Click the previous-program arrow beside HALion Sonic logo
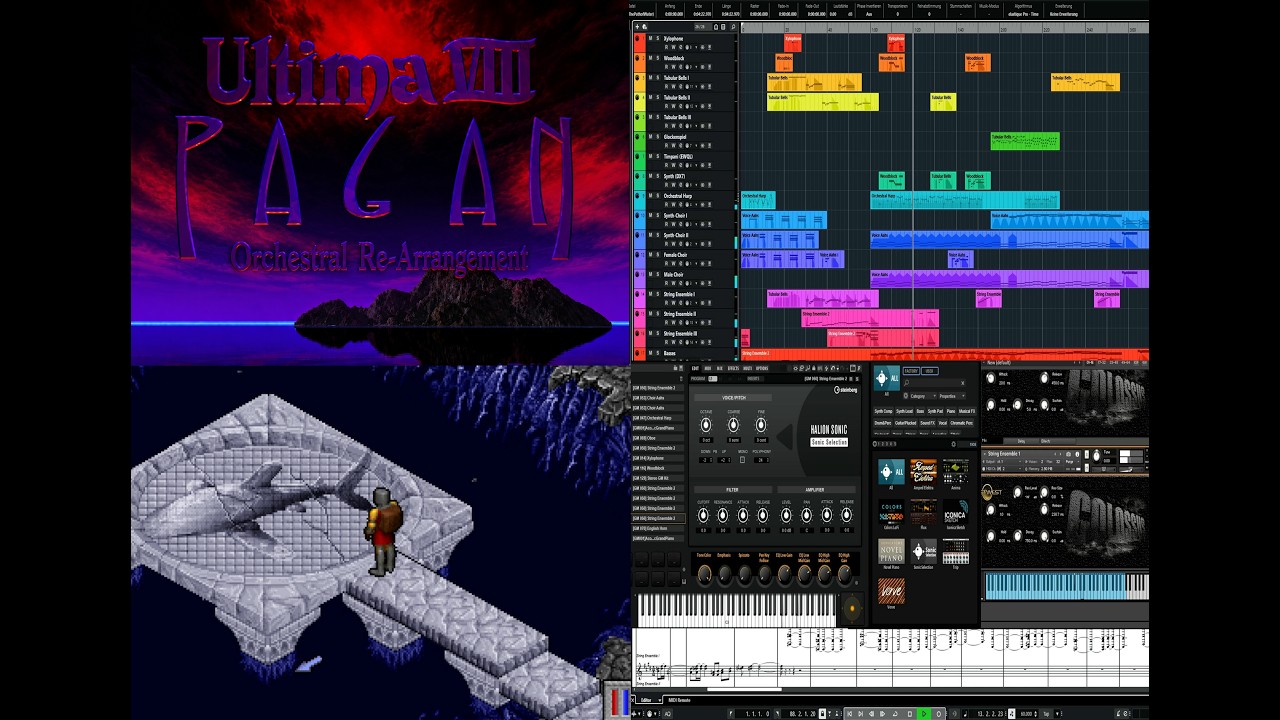 point(785,436)
